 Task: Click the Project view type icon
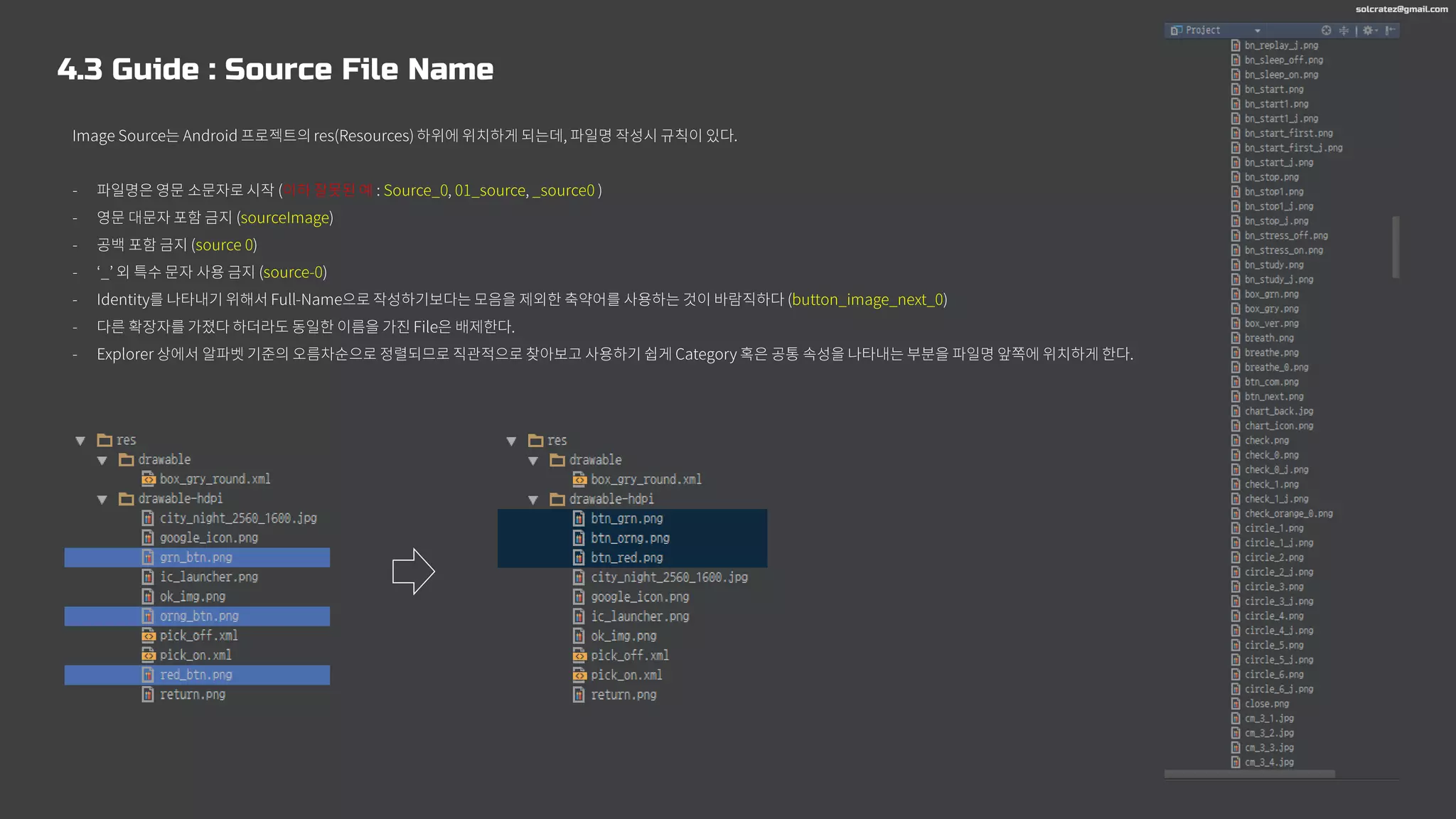[1177, 31]
